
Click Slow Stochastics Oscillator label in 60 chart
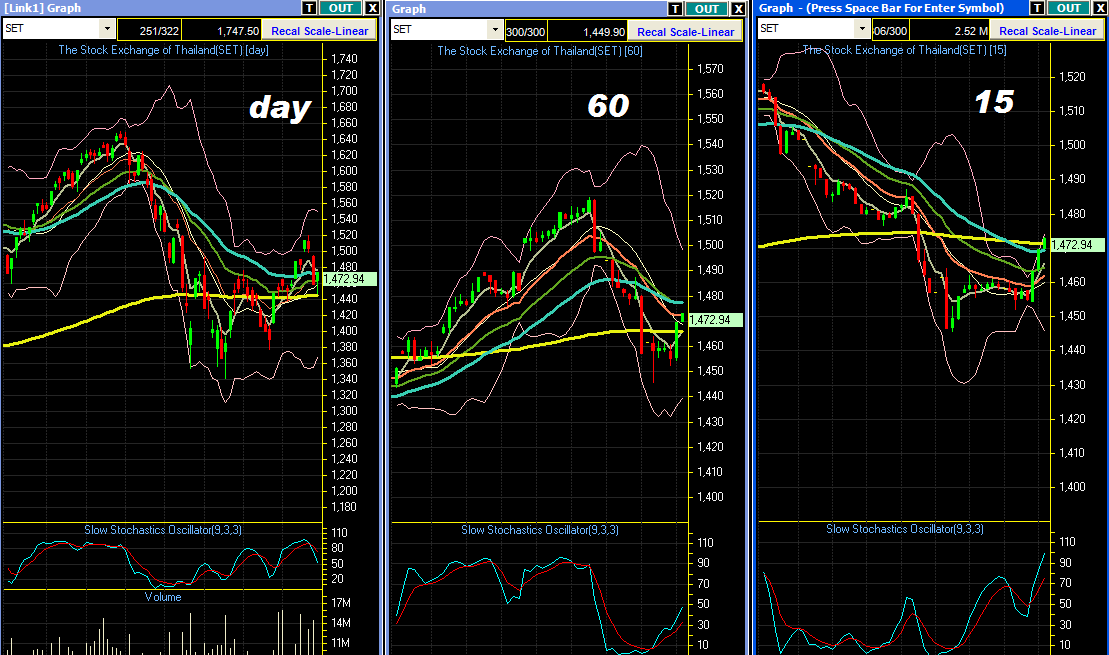pos(540,530)
